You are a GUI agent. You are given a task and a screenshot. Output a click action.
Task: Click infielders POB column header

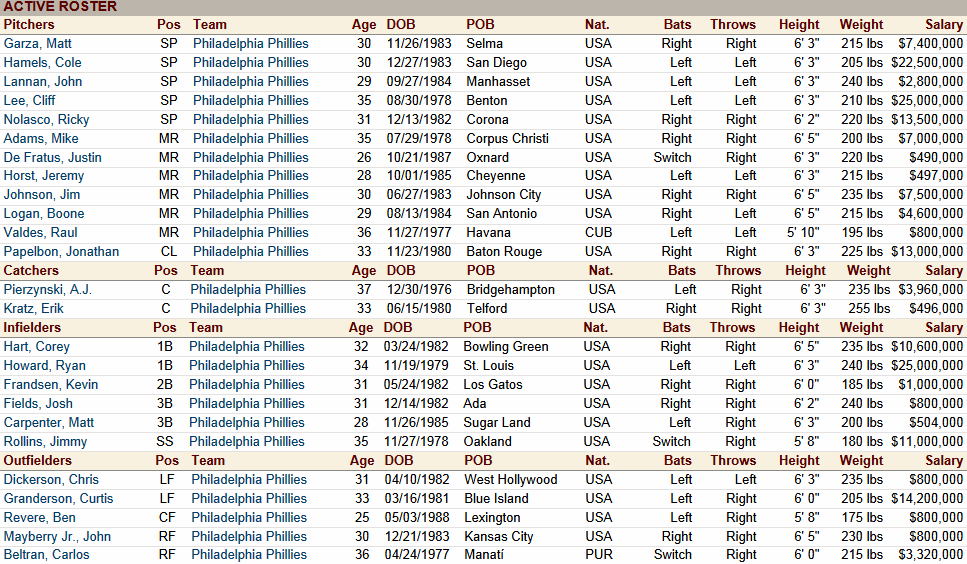click(x=477, y=328)
